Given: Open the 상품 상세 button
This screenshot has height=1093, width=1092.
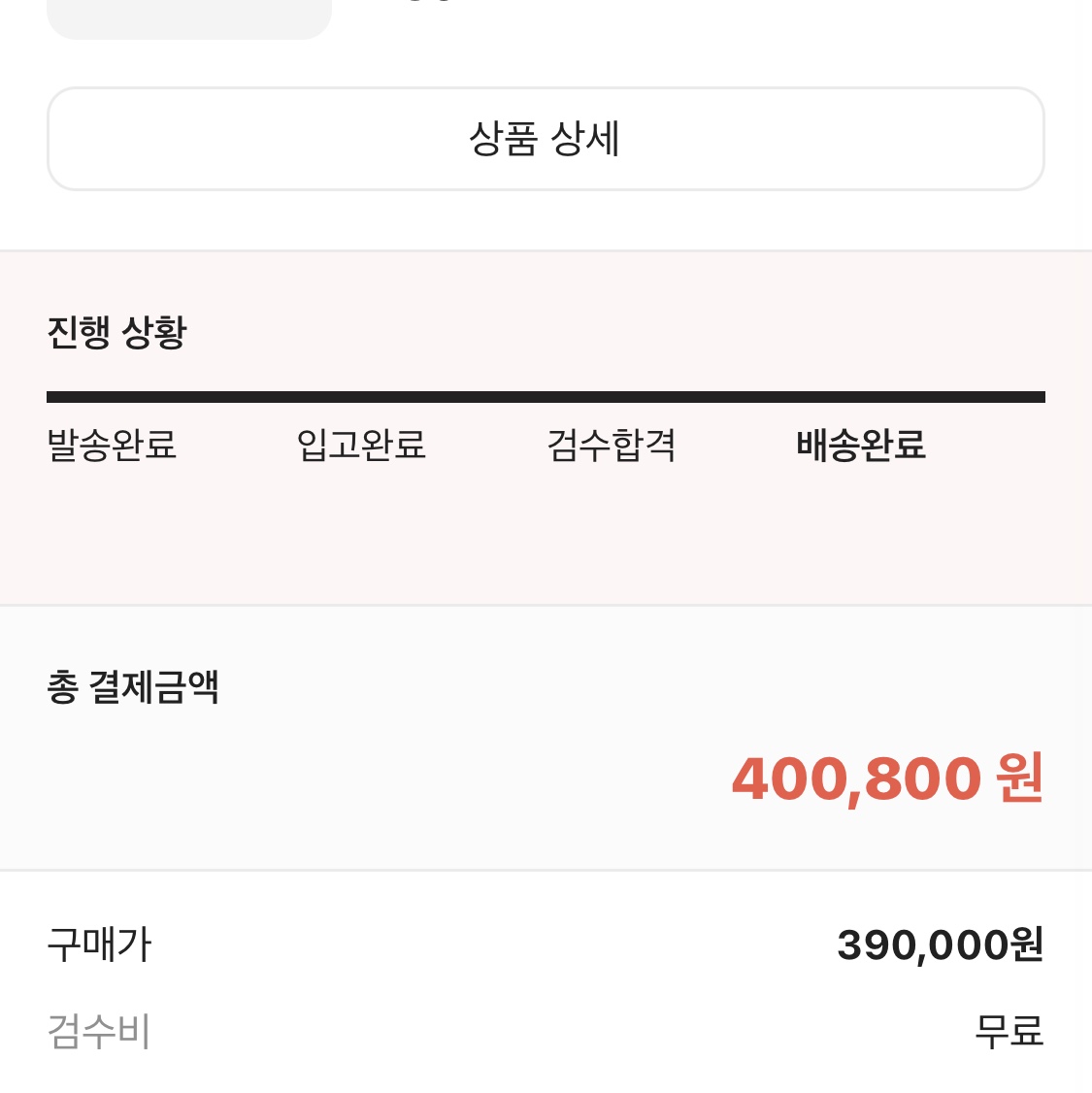Looking at the screenshot, I should point(546,139).
